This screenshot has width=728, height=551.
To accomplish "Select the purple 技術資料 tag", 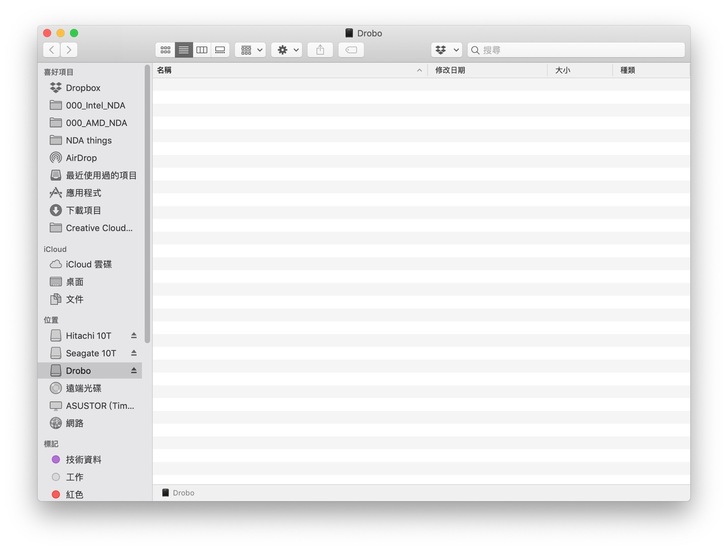I will [x=90, y=460].
